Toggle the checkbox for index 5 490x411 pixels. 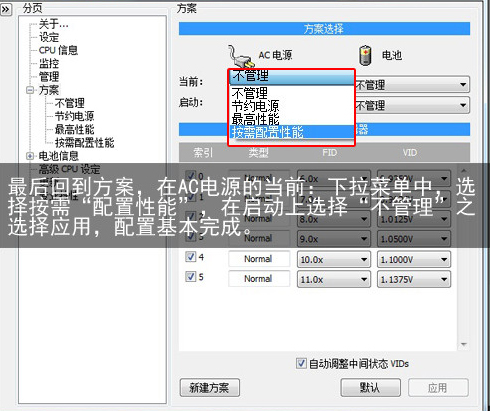tap(190, 276)
